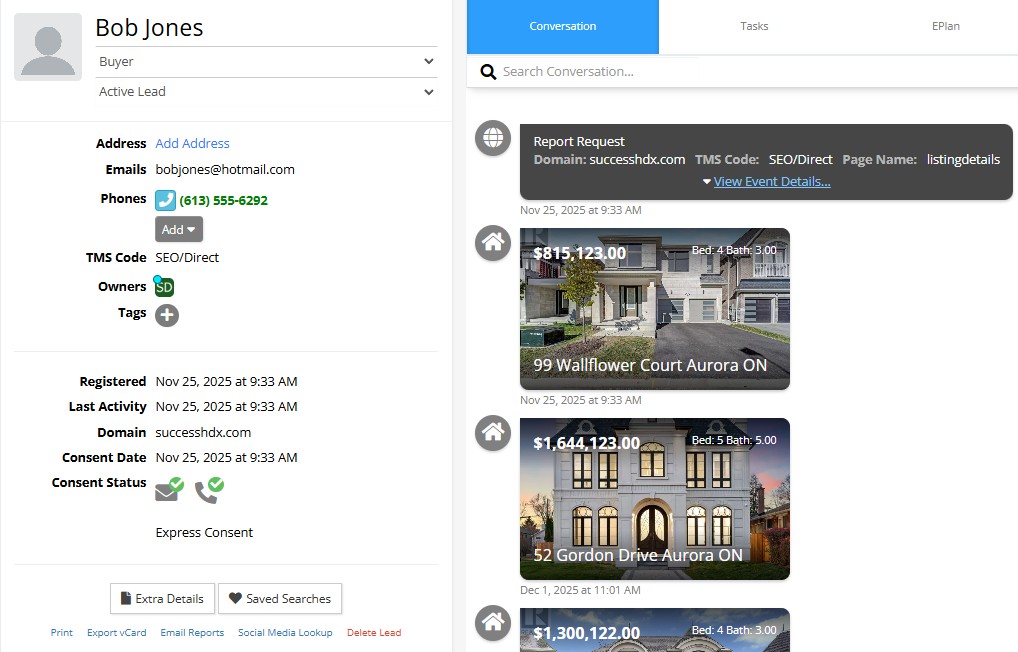
Task: Switch to the EPlan tab
Action: point(945,26)
